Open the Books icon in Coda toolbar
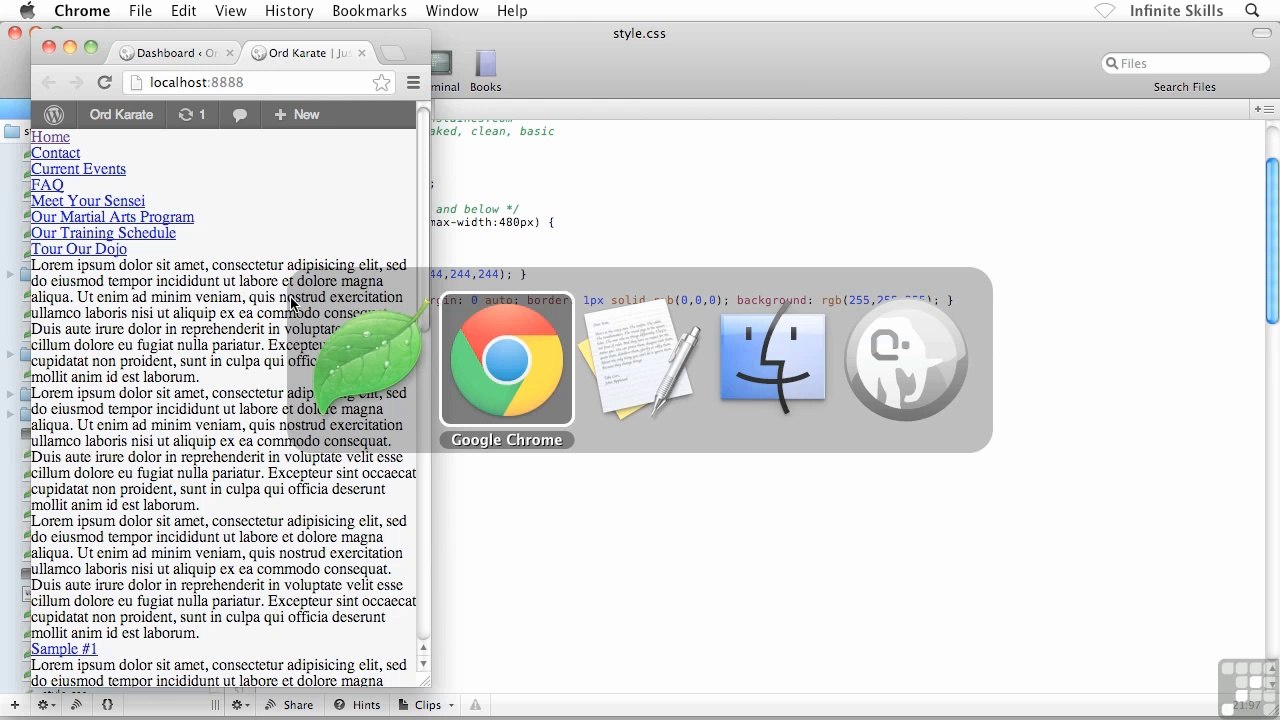Viewport: 1280px width, 720px height. [485, 71]
